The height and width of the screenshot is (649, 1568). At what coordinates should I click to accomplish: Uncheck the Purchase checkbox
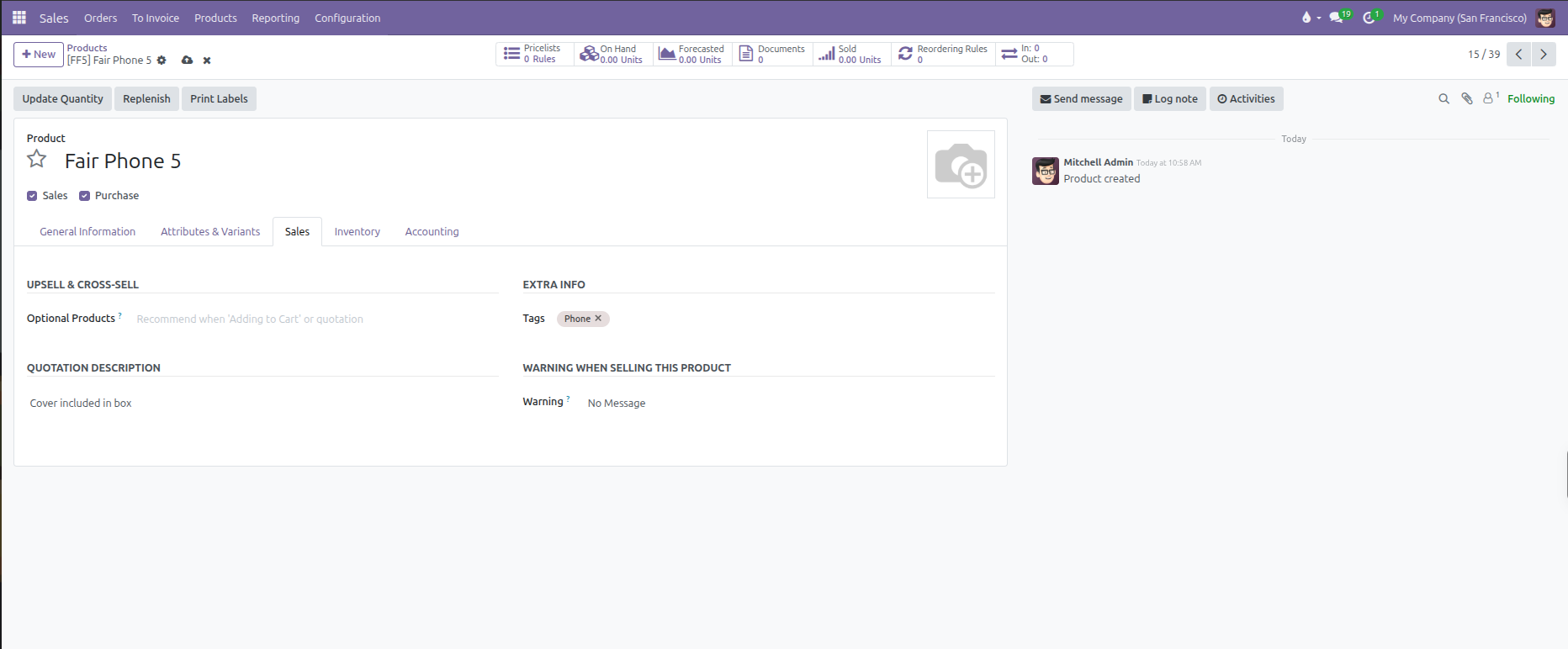click(x=84, y=196)
